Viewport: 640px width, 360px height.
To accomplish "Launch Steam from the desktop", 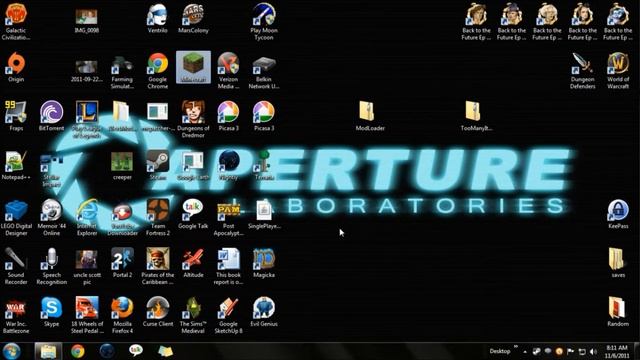I will [158, 165].
